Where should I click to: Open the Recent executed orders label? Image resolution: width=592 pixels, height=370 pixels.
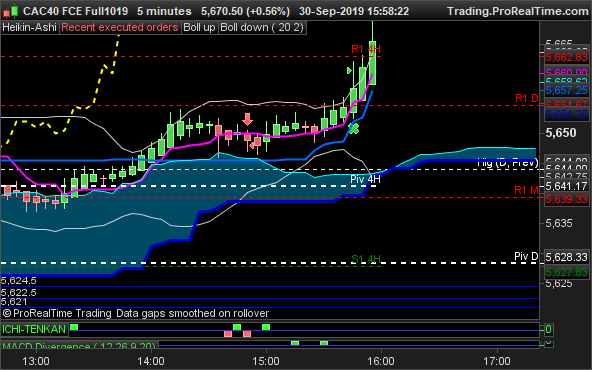[120, 28]
